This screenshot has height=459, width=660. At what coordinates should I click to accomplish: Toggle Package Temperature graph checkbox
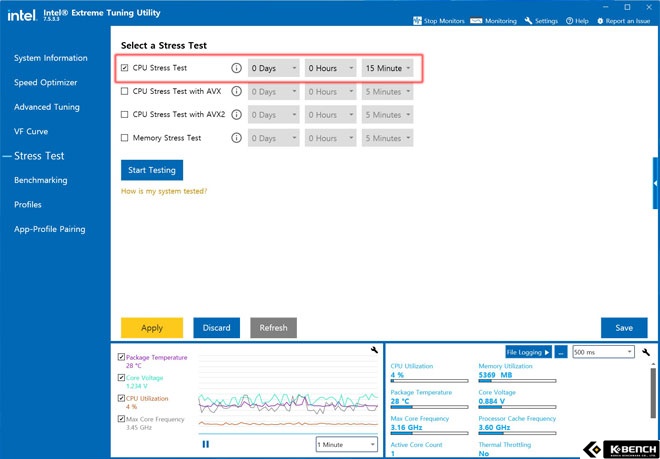(121, 357)
